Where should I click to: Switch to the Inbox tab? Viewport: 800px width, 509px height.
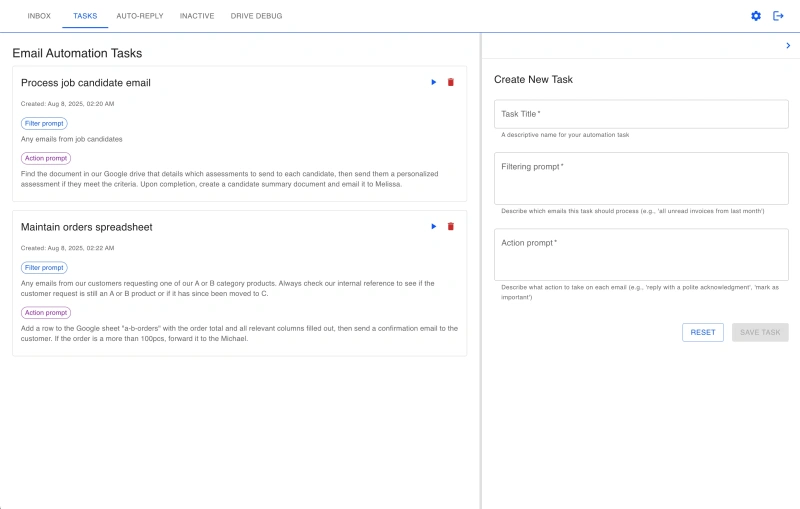click(x=39, y=16)
